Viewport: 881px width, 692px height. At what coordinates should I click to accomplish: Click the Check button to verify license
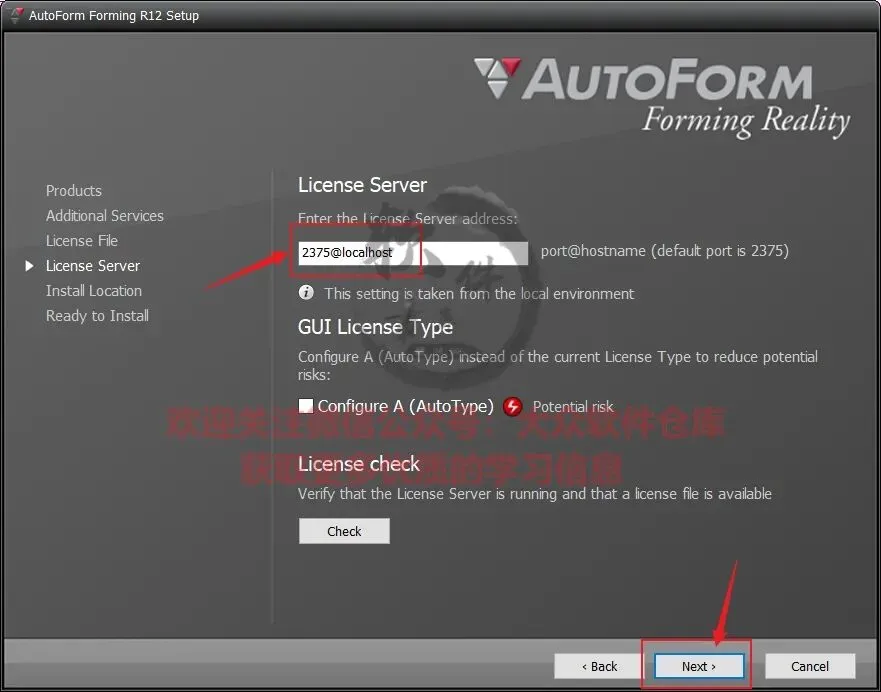344,531
